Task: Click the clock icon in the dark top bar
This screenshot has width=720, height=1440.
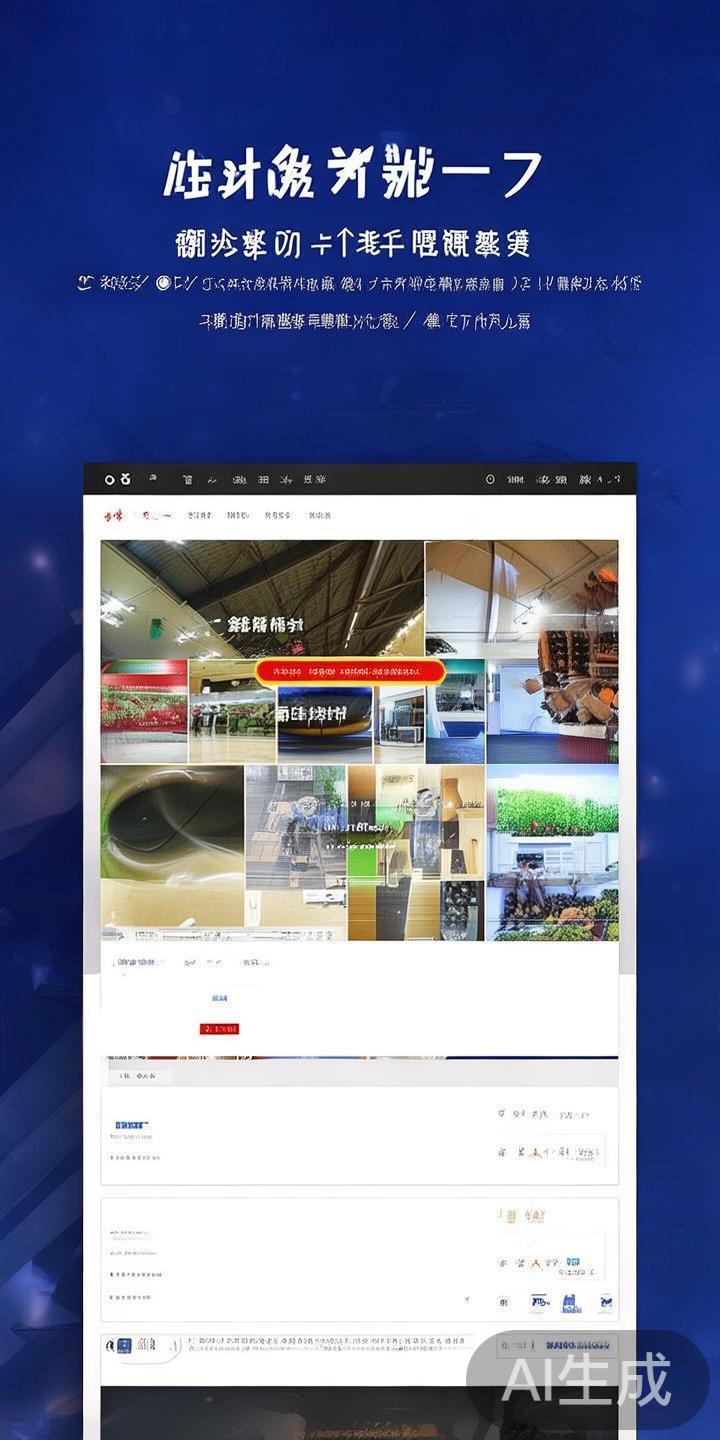Action: point(490,480)
